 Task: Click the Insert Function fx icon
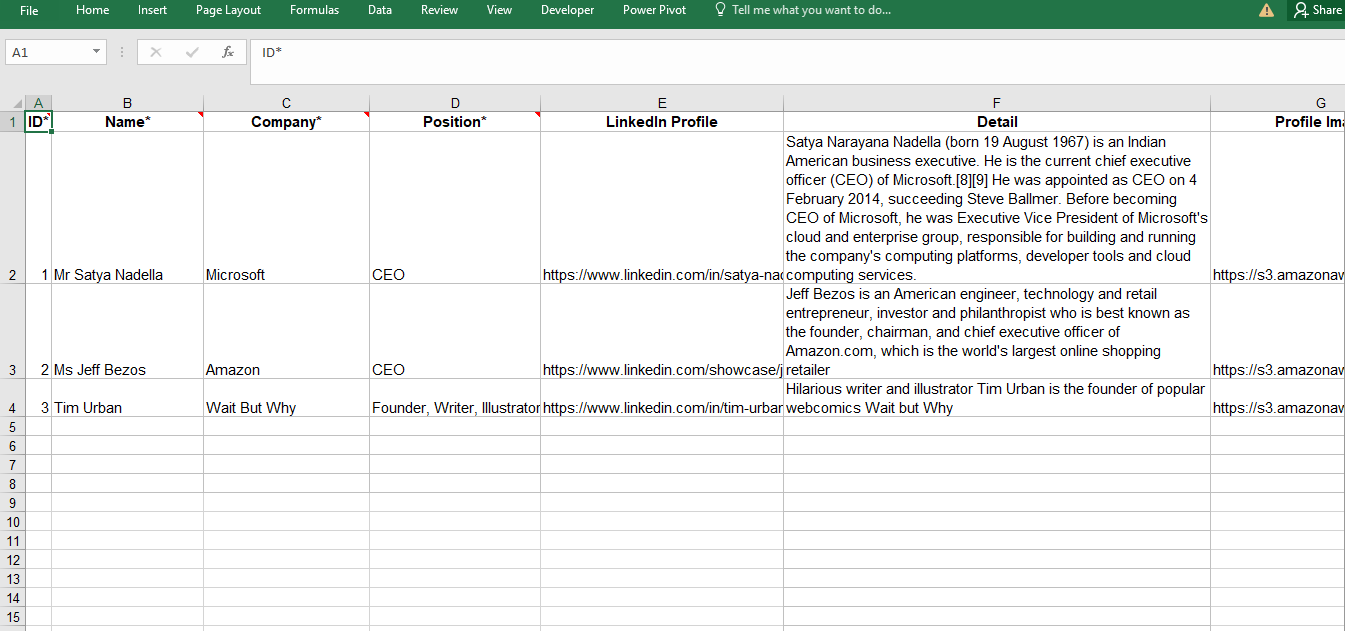(x=228, y=52)
